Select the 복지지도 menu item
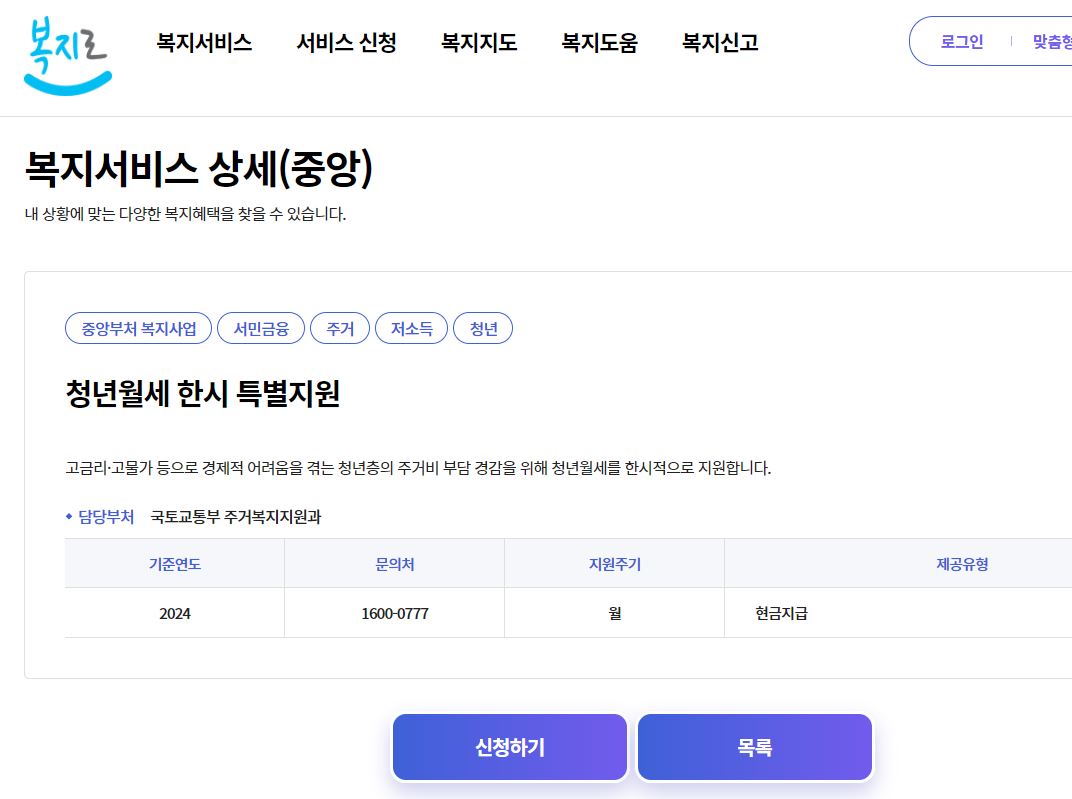 tap(478, 43)
